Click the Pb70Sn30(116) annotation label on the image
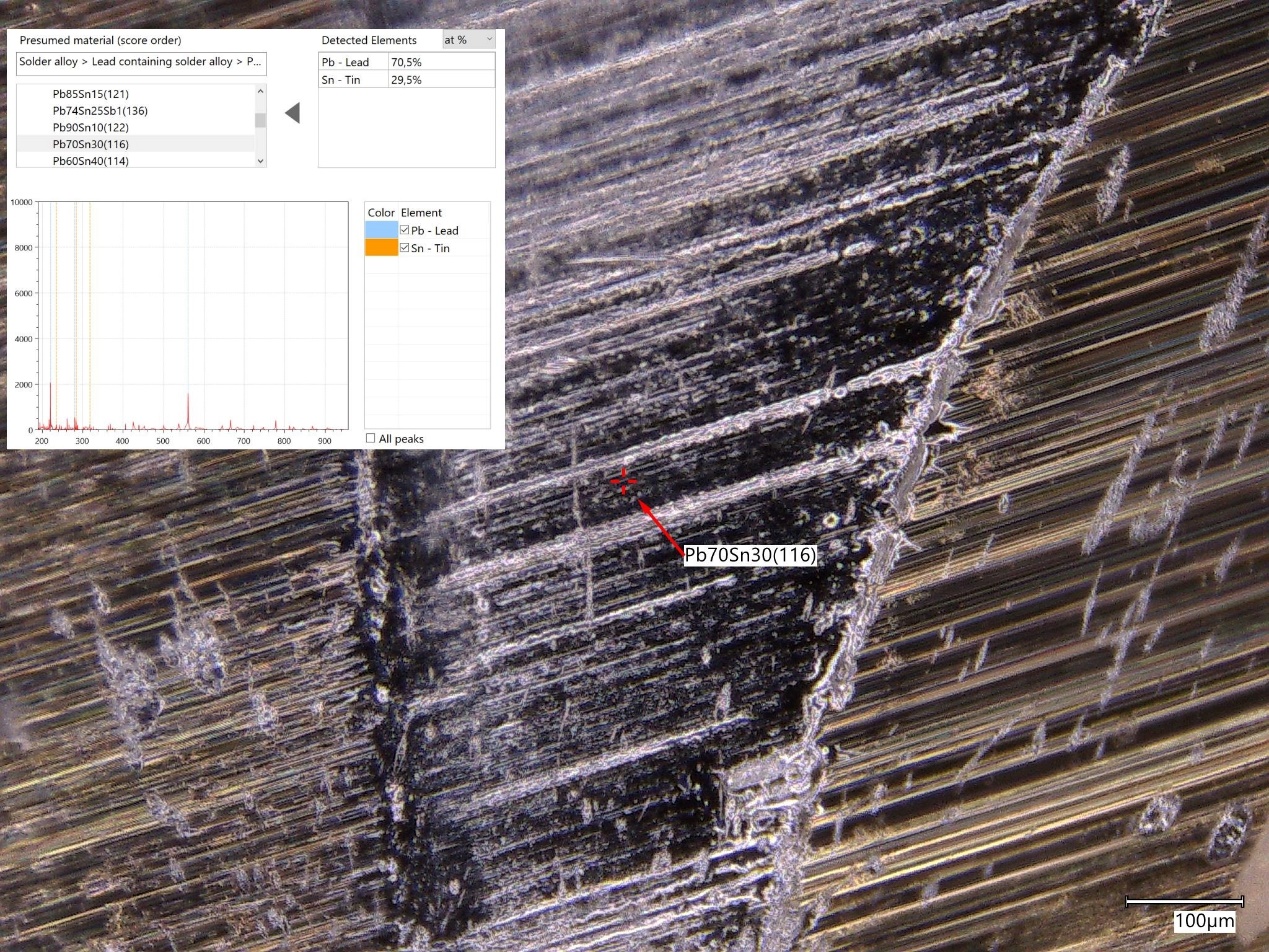The width and height of the screenshot is (1269, 952). pyautogui.click(x=751, y=554)
